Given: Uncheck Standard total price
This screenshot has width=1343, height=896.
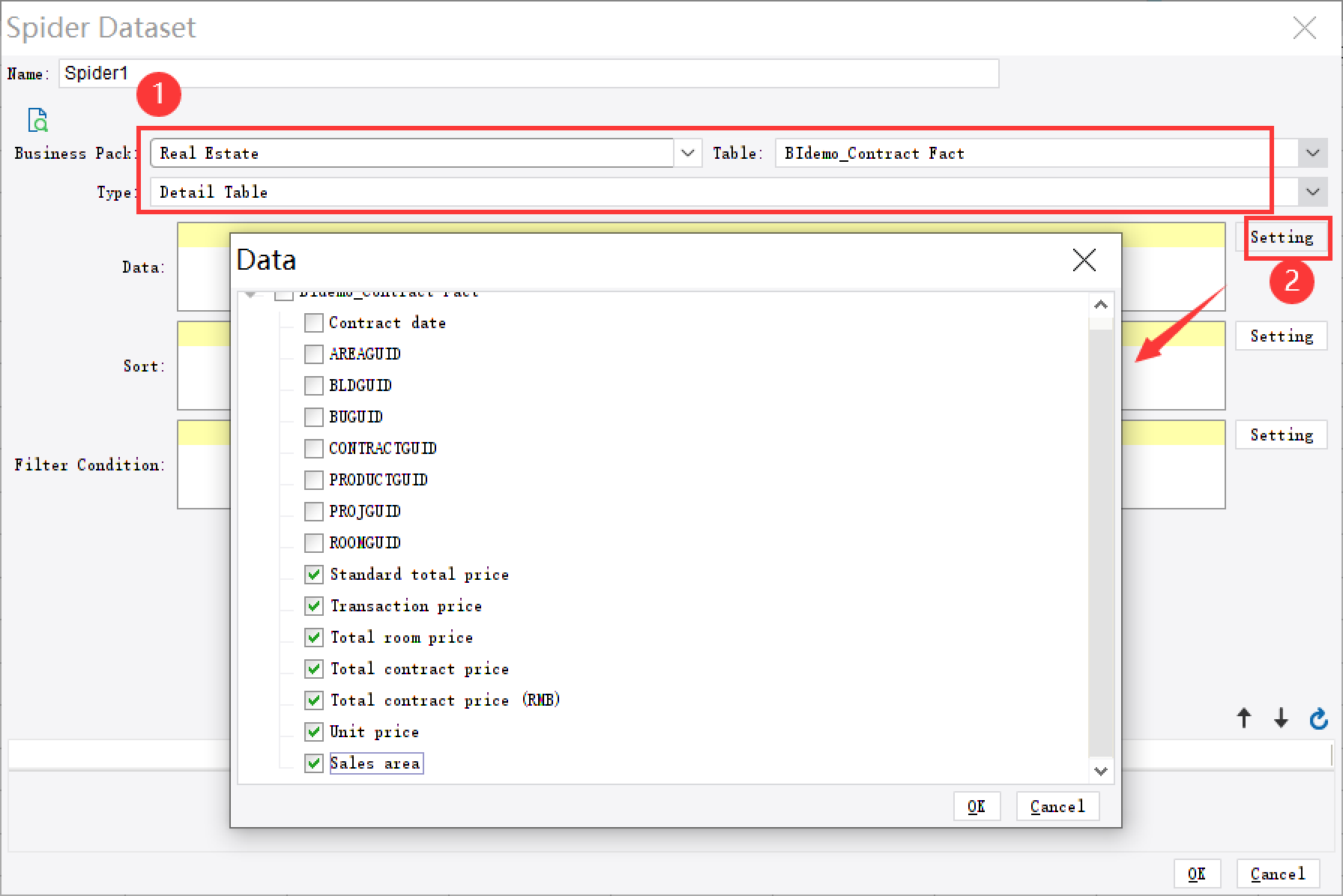Looking at the screenshot, I should 313,574.
